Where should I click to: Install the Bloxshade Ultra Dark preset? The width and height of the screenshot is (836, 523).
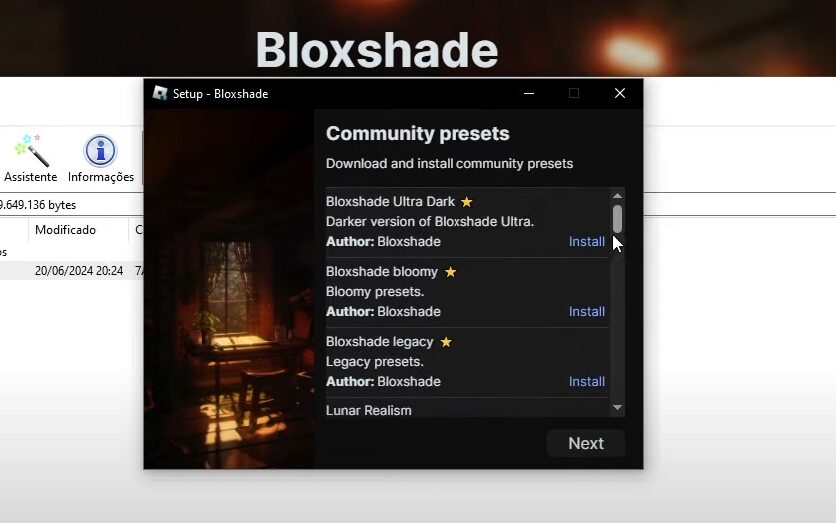pos(586,242)
